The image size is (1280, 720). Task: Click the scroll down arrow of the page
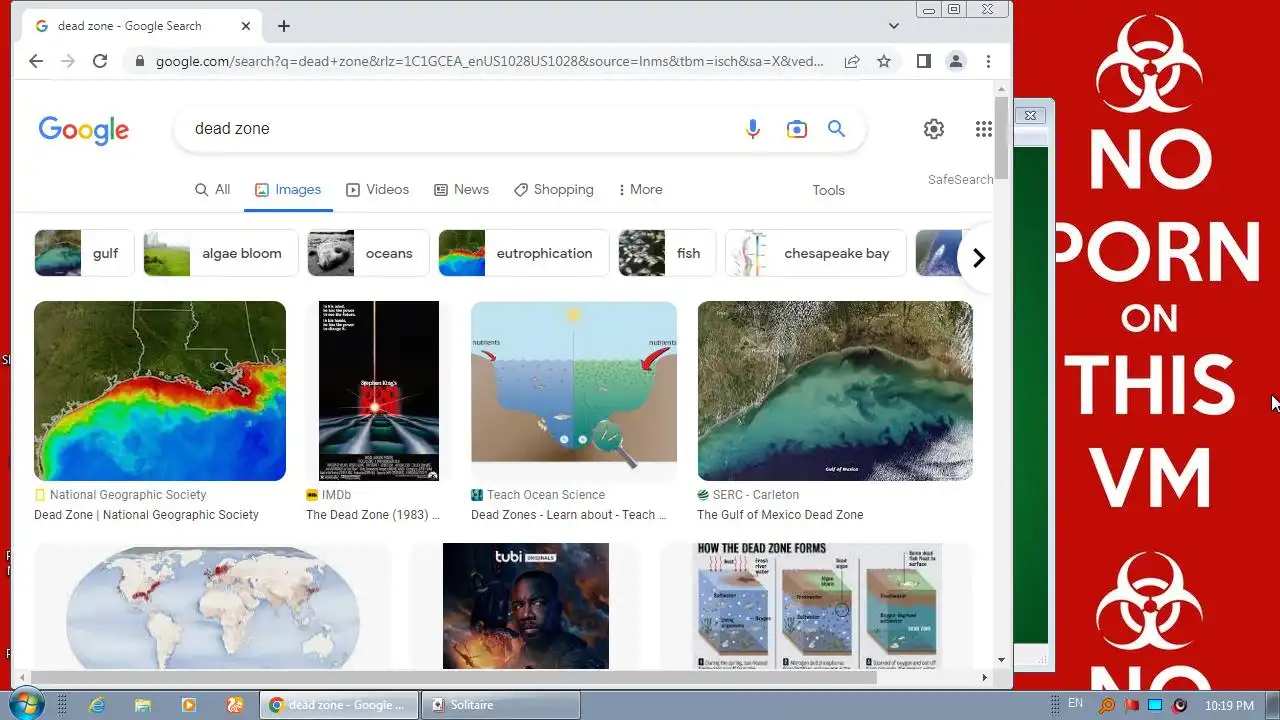[1001, 660]
